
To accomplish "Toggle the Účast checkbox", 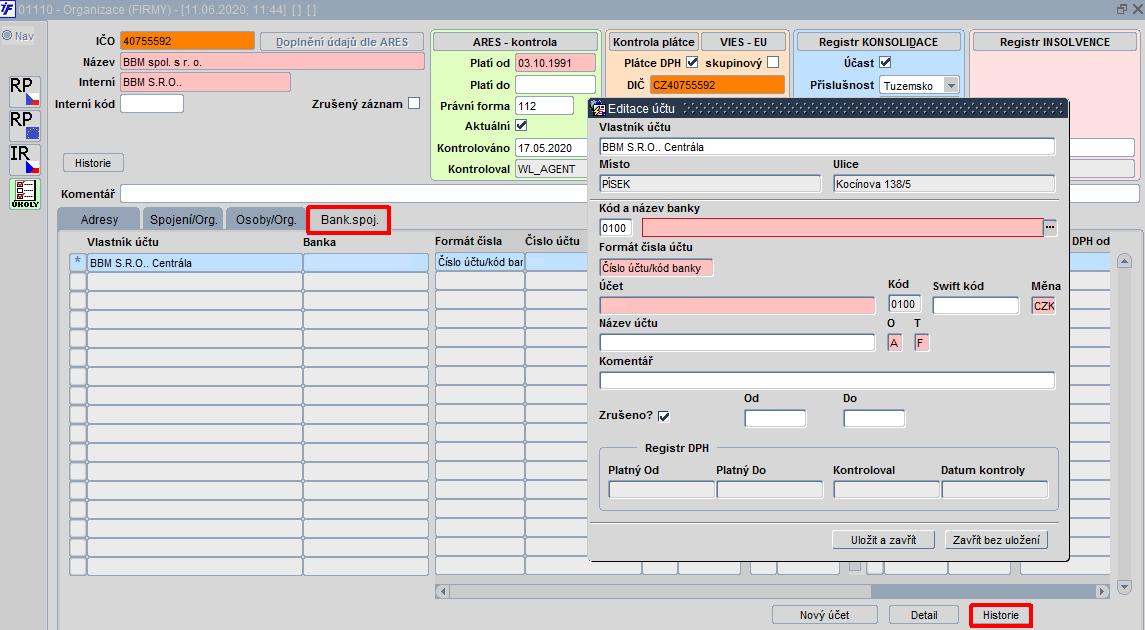I will (885, 62).
